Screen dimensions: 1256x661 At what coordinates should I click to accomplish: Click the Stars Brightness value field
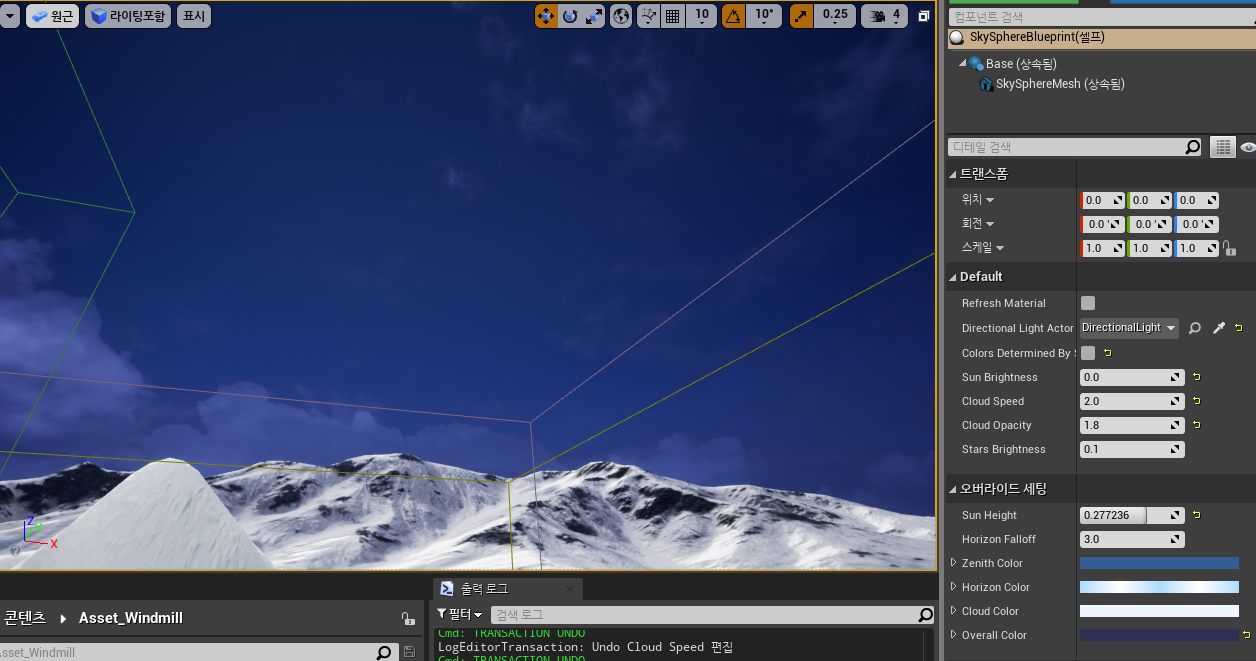(x=1132, y=449)
